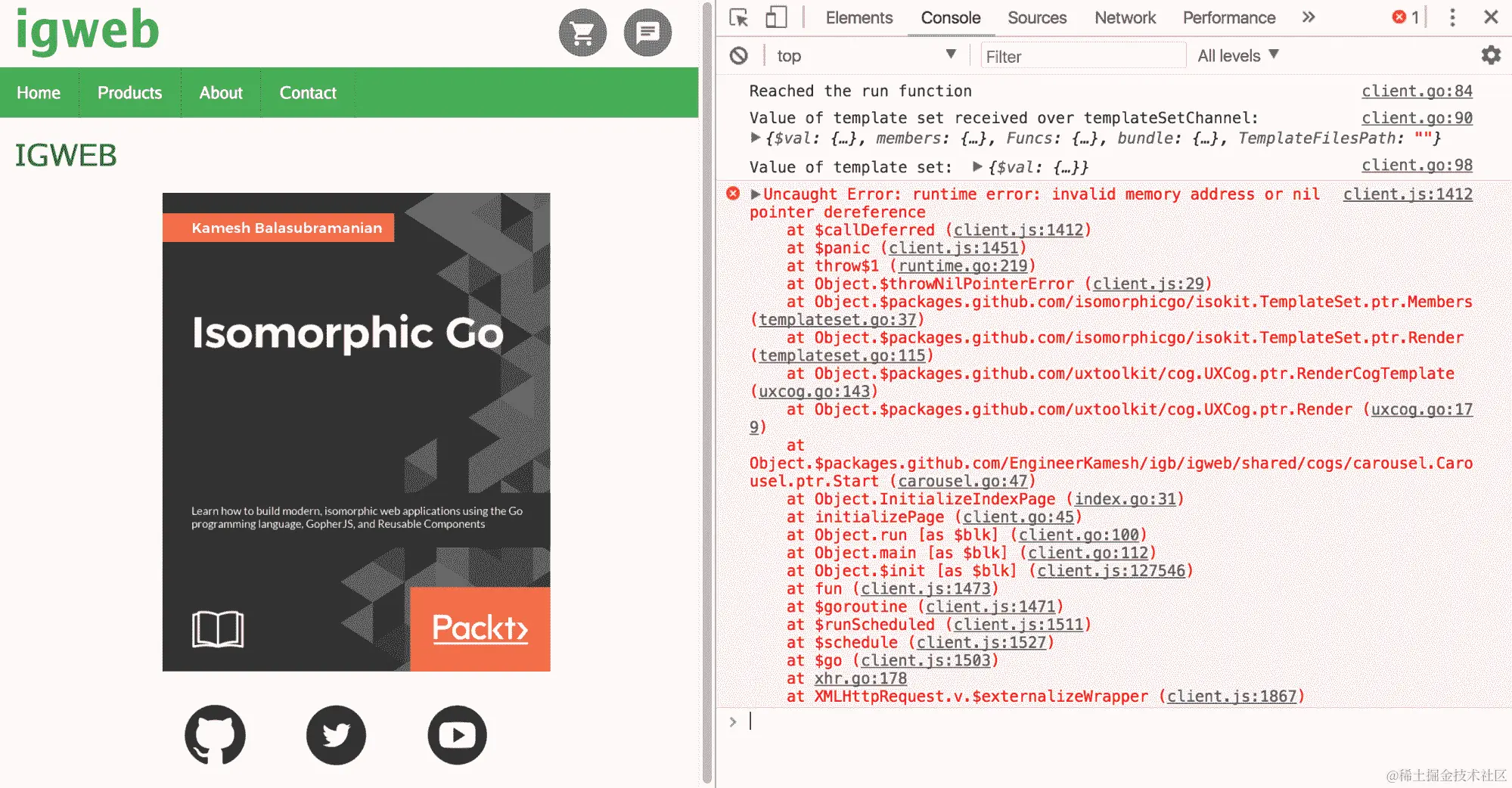This screenshot has width=1512, height=788.
Task: Click the IGWEB page heading
Action: 66,156
